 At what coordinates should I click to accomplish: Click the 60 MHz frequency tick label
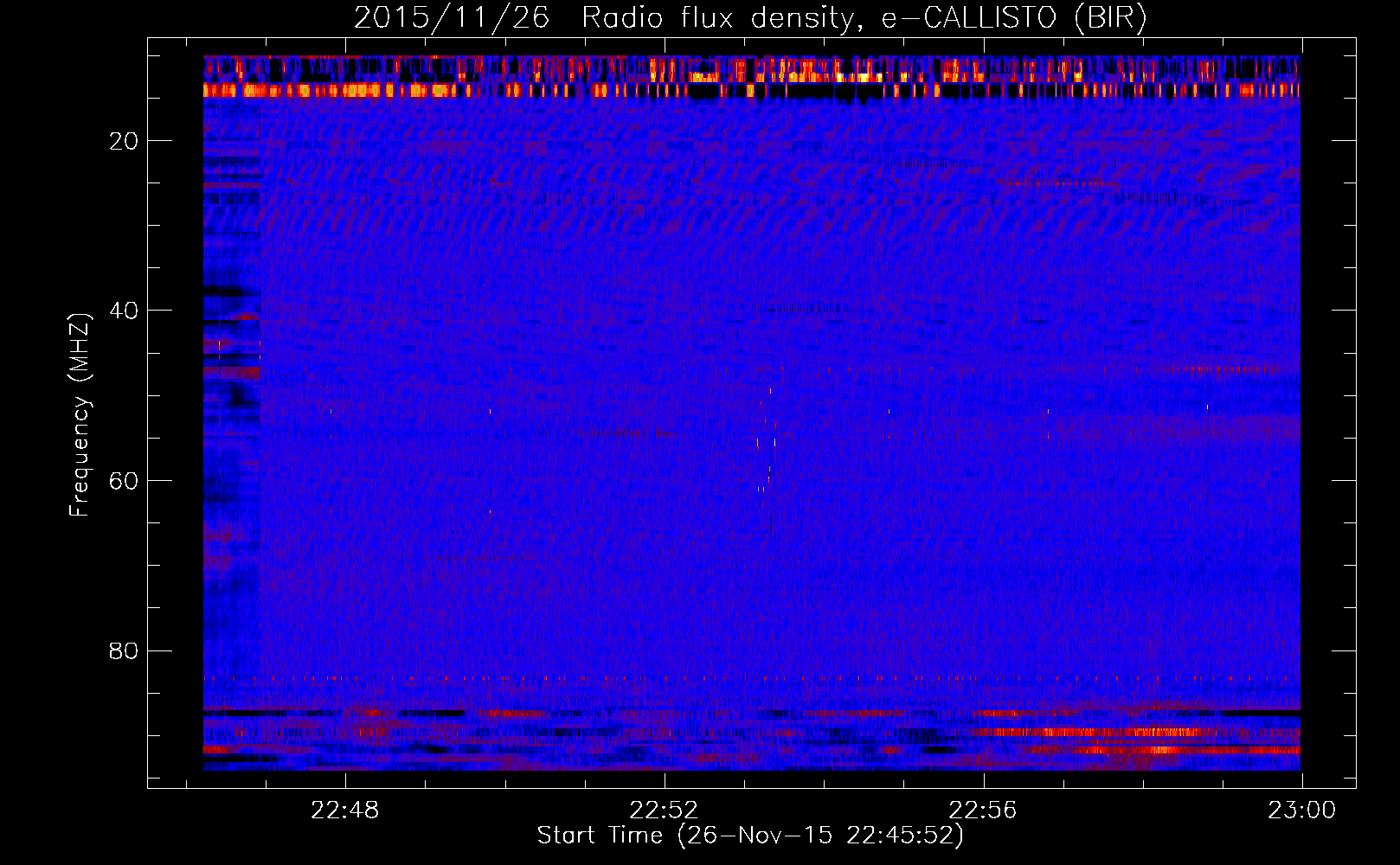point(125,481)
